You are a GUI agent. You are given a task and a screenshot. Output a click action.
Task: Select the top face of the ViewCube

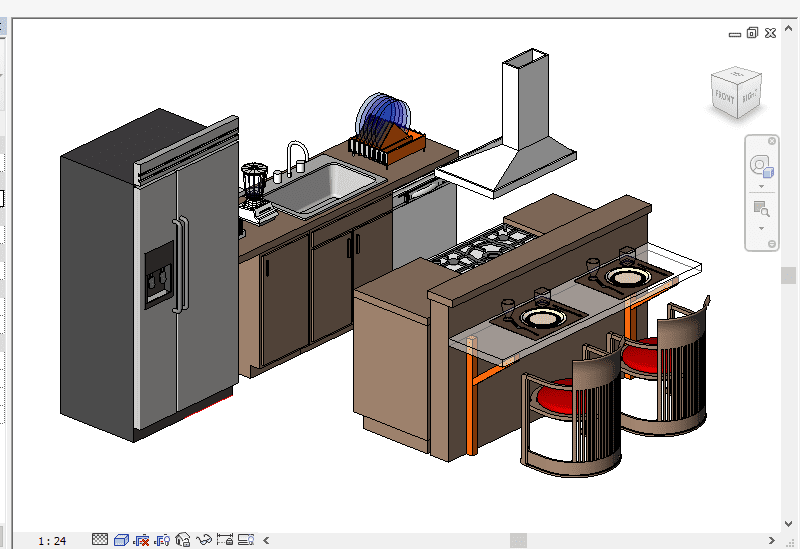[x=737, y=75]
